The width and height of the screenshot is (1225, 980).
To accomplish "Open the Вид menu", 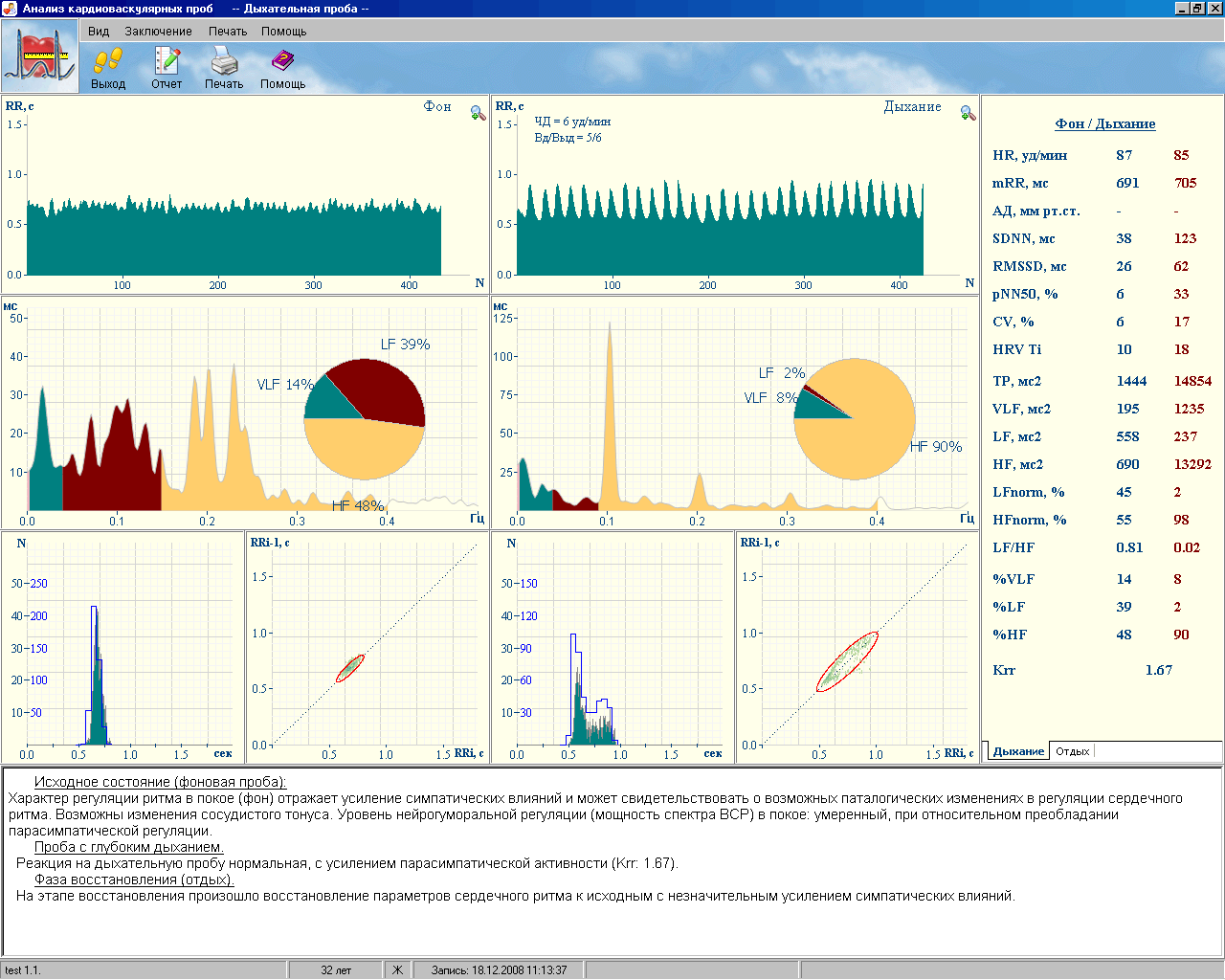I will [99, 32].
